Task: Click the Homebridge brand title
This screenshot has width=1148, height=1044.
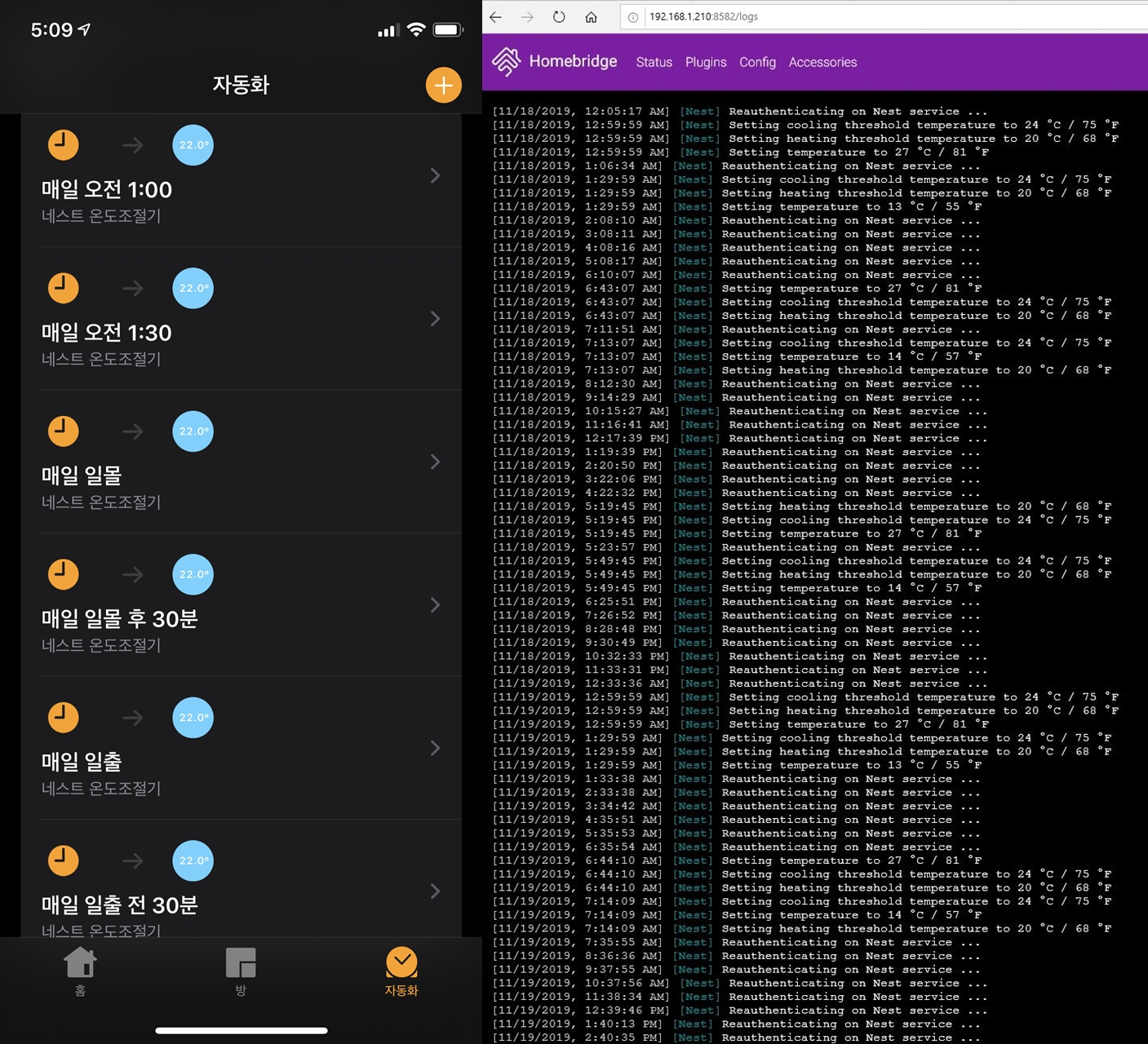Action: pos(573,61)
